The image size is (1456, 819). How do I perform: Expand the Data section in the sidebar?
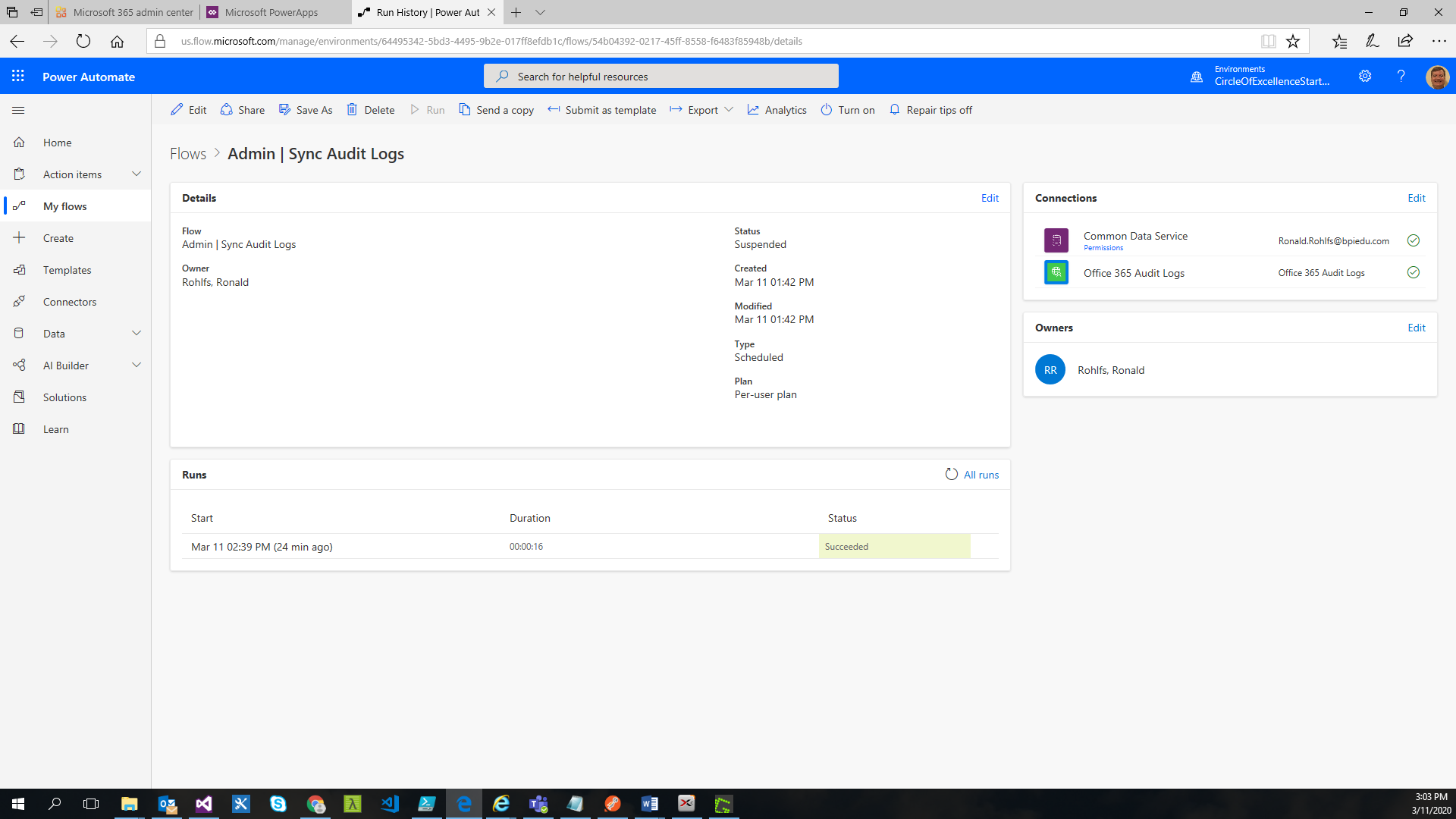point(136,333)
